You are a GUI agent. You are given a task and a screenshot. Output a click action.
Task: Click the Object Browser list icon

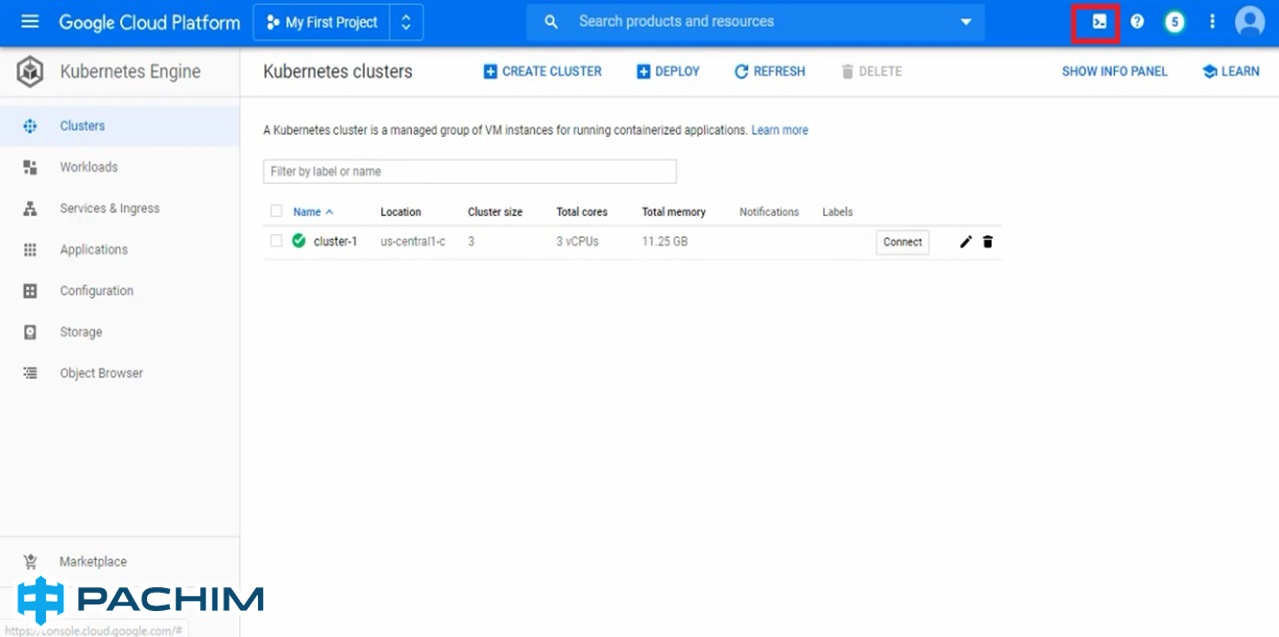[30, 373]
